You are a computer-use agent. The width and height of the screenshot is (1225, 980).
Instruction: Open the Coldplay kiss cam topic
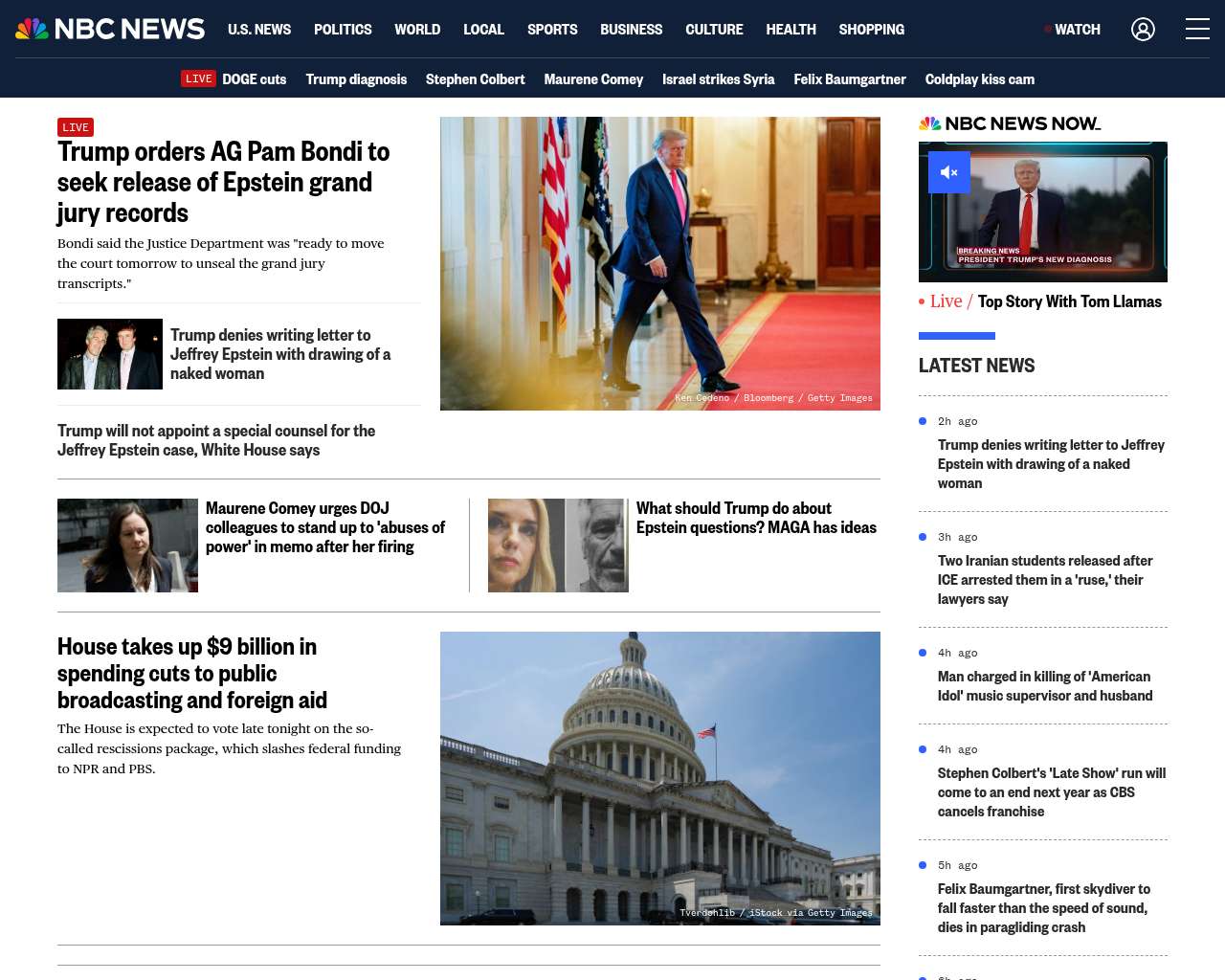pyautogui.click(x=979, y=79)
